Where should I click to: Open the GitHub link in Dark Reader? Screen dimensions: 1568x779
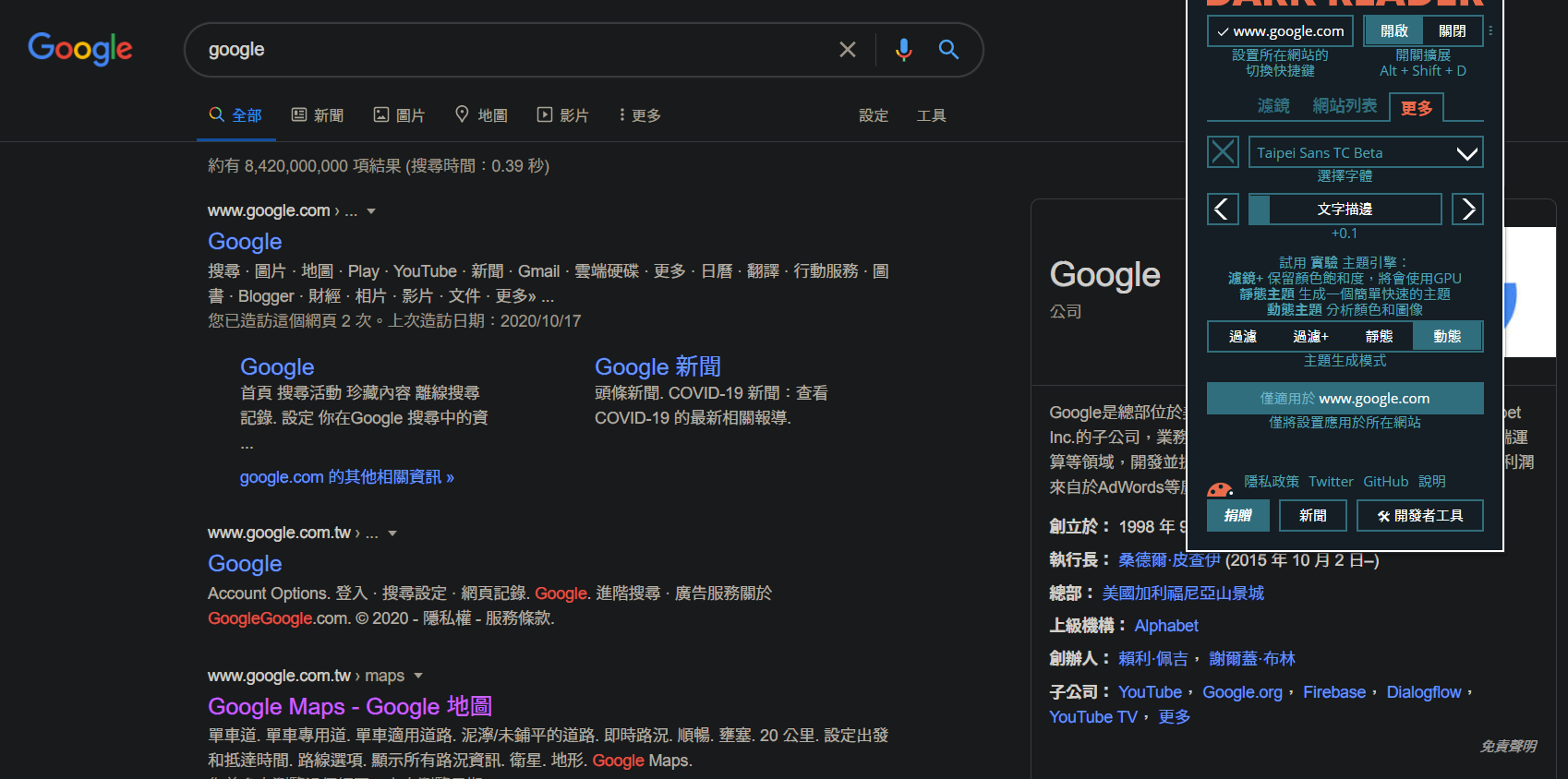tap(1385, 482)
